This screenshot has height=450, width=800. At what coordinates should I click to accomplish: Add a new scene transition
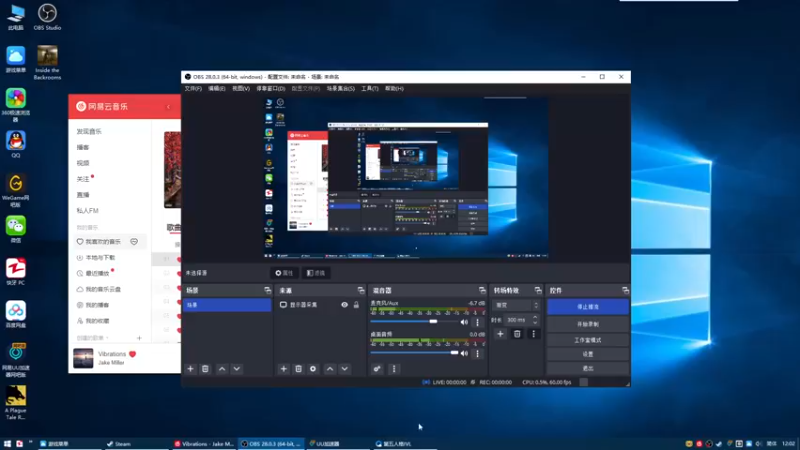[x=500, y=334]
